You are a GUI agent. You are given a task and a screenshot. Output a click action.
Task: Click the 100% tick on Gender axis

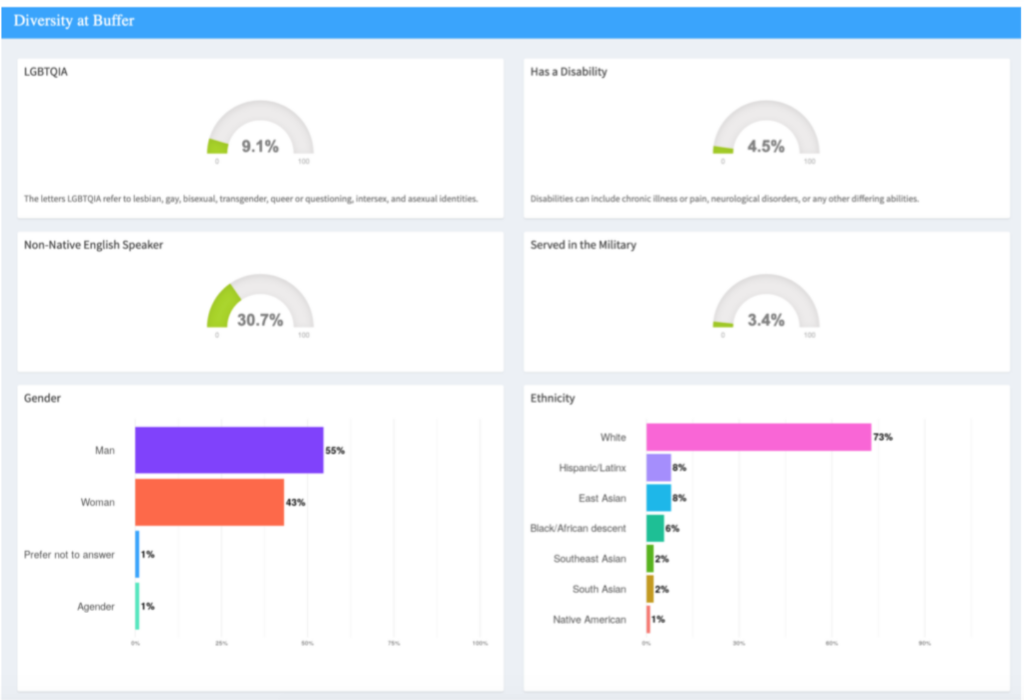(x=480, y=644)
